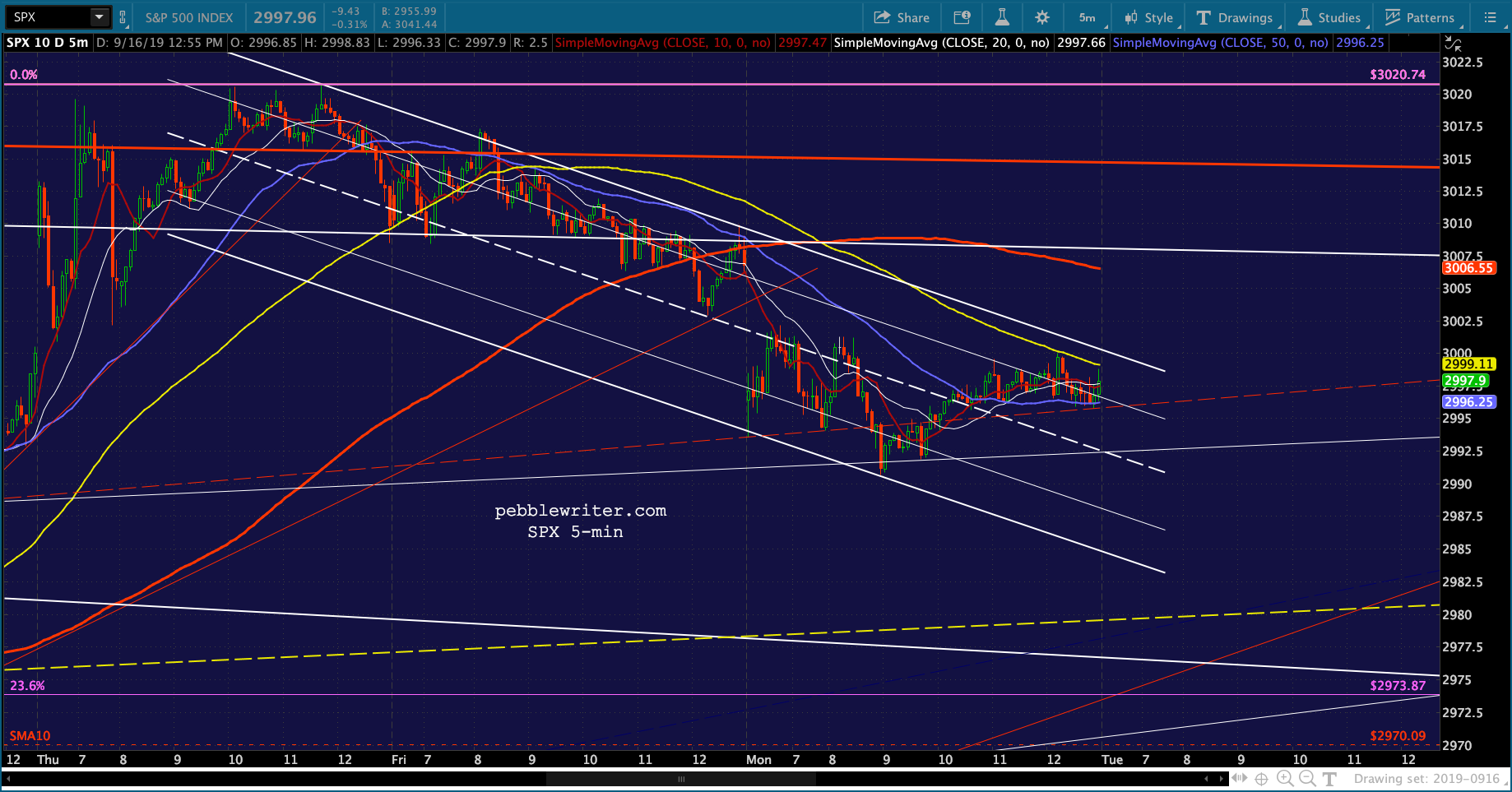The height and width of the screenshot is (792, 1512).
Task: Click the 3022.5 price axis label
Action: click(x=1463, y=63)
